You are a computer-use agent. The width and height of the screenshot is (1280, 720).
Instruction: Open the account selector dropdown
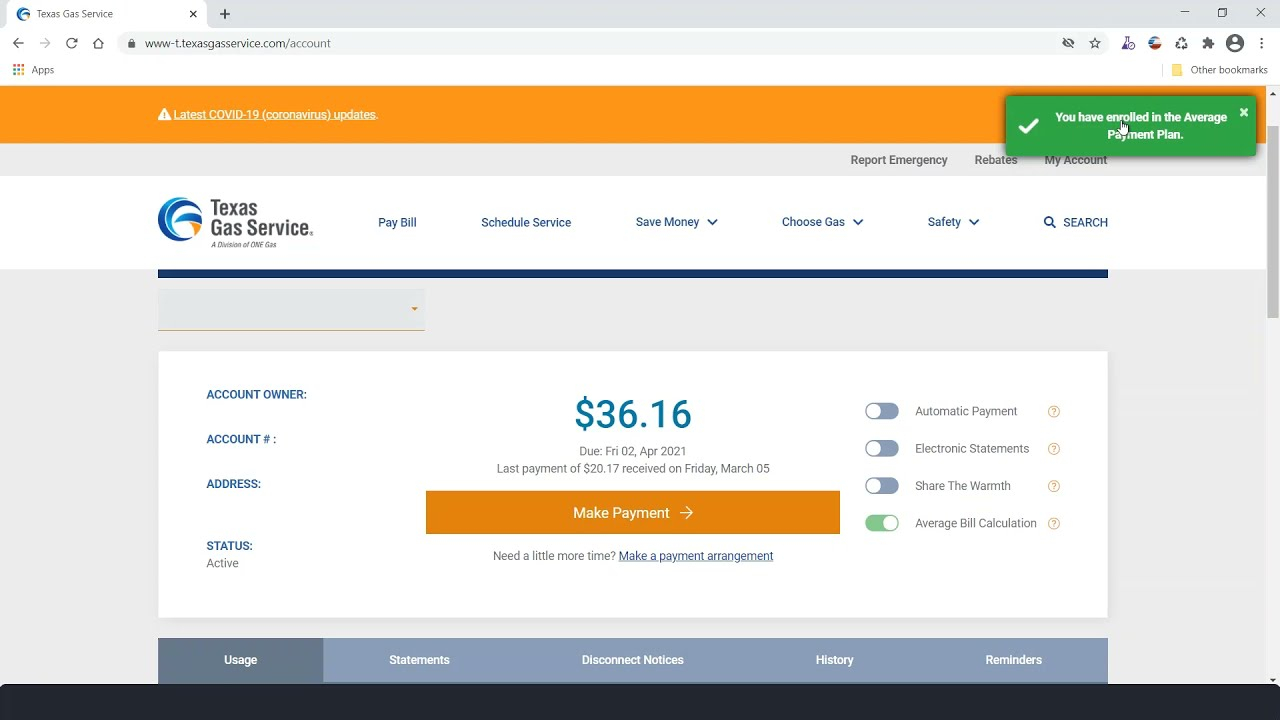pos(291,309)
